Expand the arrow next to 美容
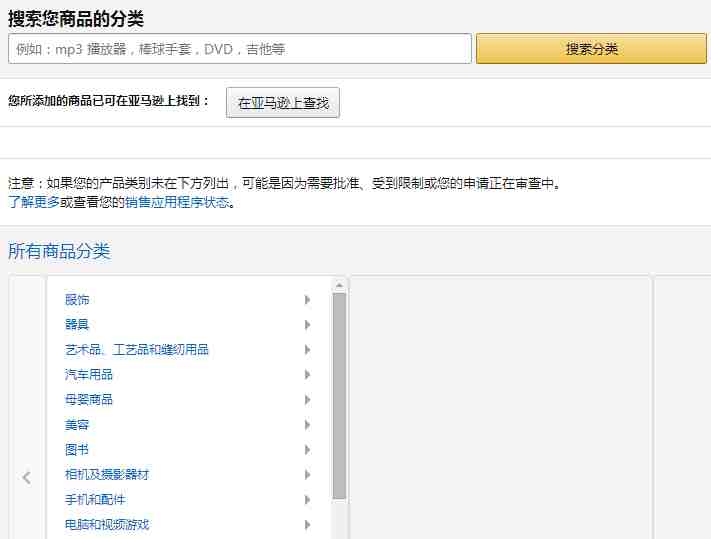 coord(307,425)
